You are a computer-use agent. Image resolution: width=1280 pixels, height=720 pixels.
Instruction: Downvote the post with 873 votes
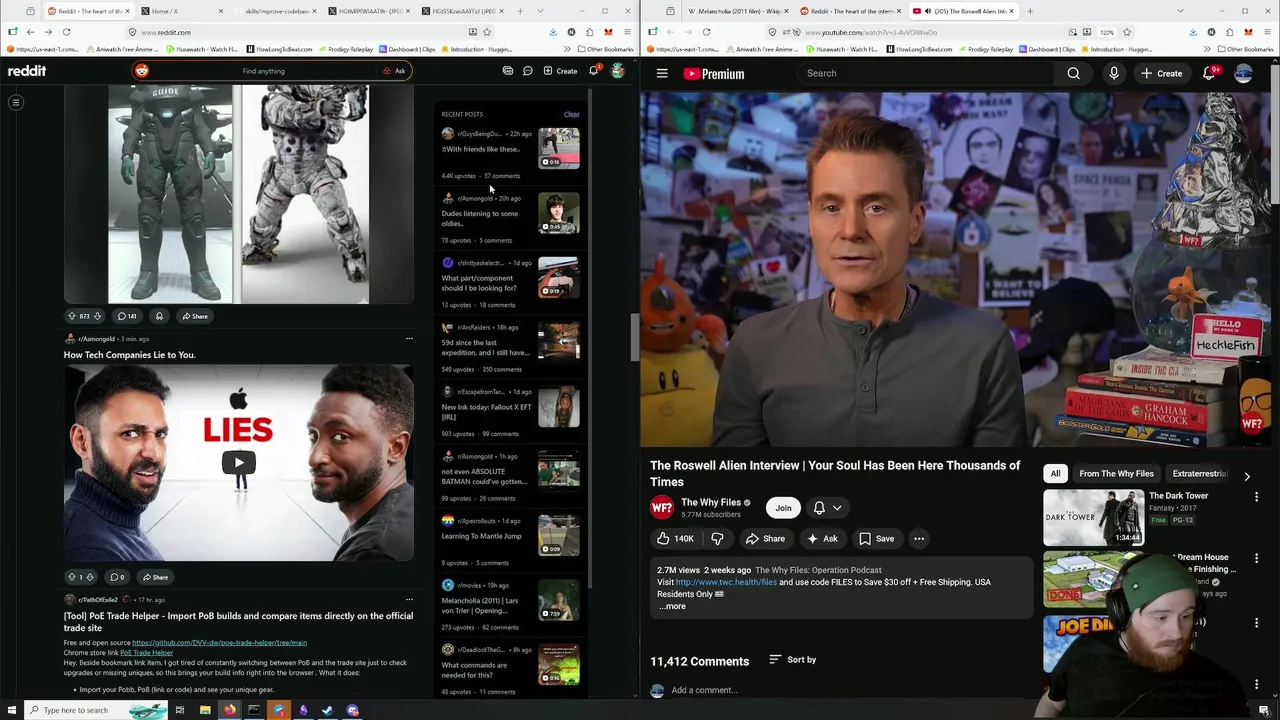(97, 316)
